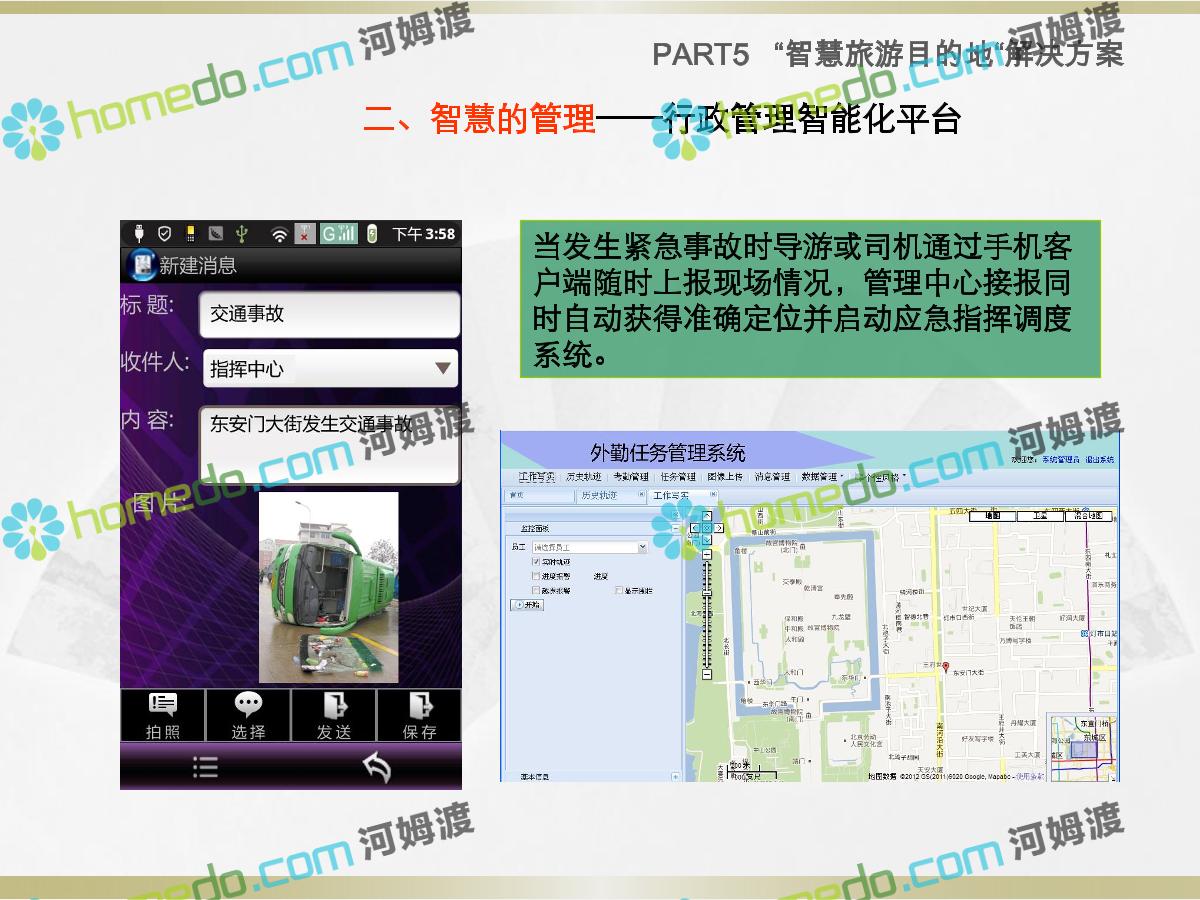The image size is (1200, 900).
Task: Enable the 越界报警 checkbox
Action: 536,590
